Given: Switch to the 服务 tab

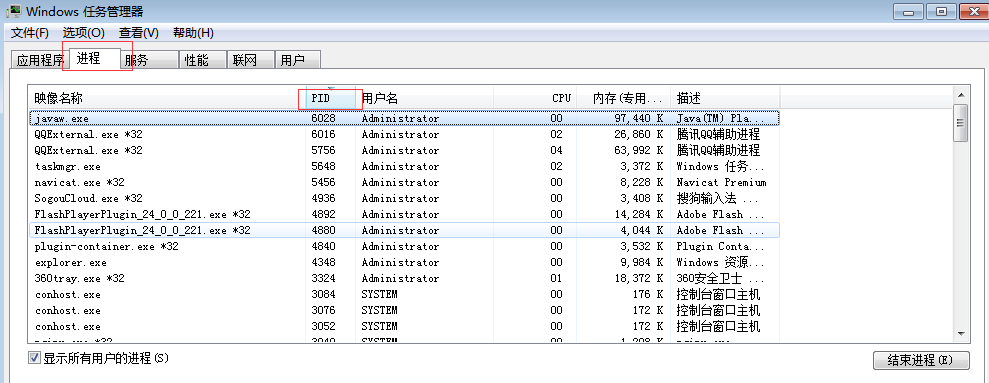Looking at the screenshot, I should click(149, 60).
